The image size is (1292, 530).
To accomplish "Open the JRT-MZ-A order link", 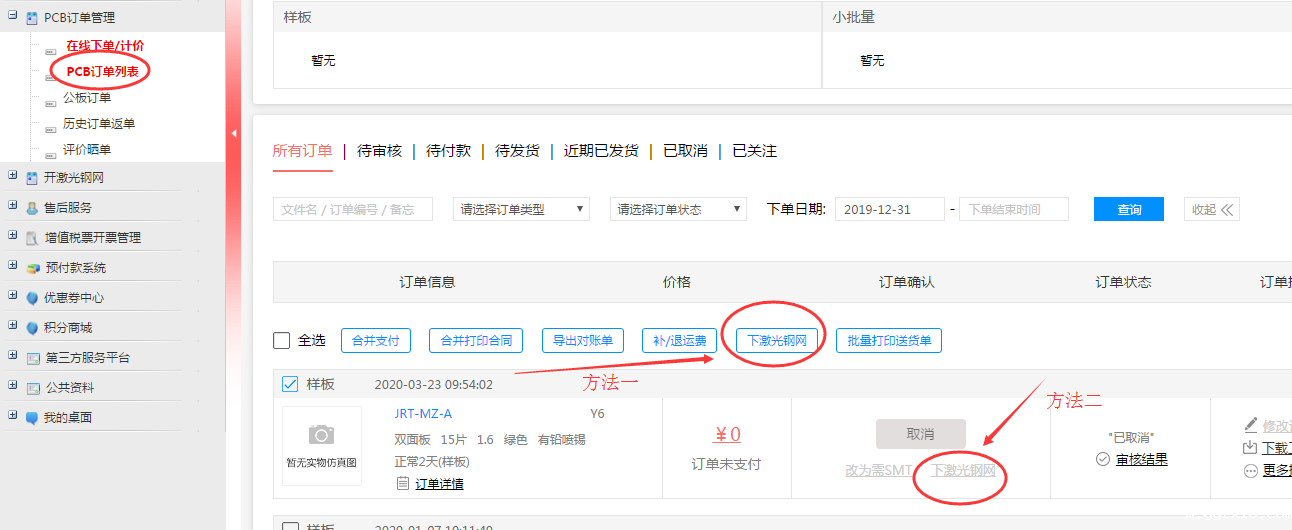I will tap(423, 414).
